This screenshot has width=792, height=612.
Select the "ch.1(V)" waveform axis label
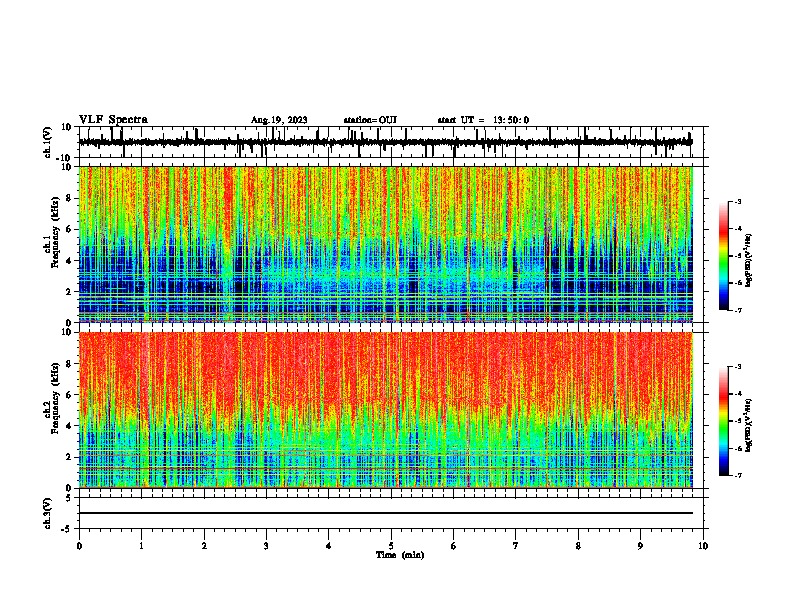click(x=48, y=142)
